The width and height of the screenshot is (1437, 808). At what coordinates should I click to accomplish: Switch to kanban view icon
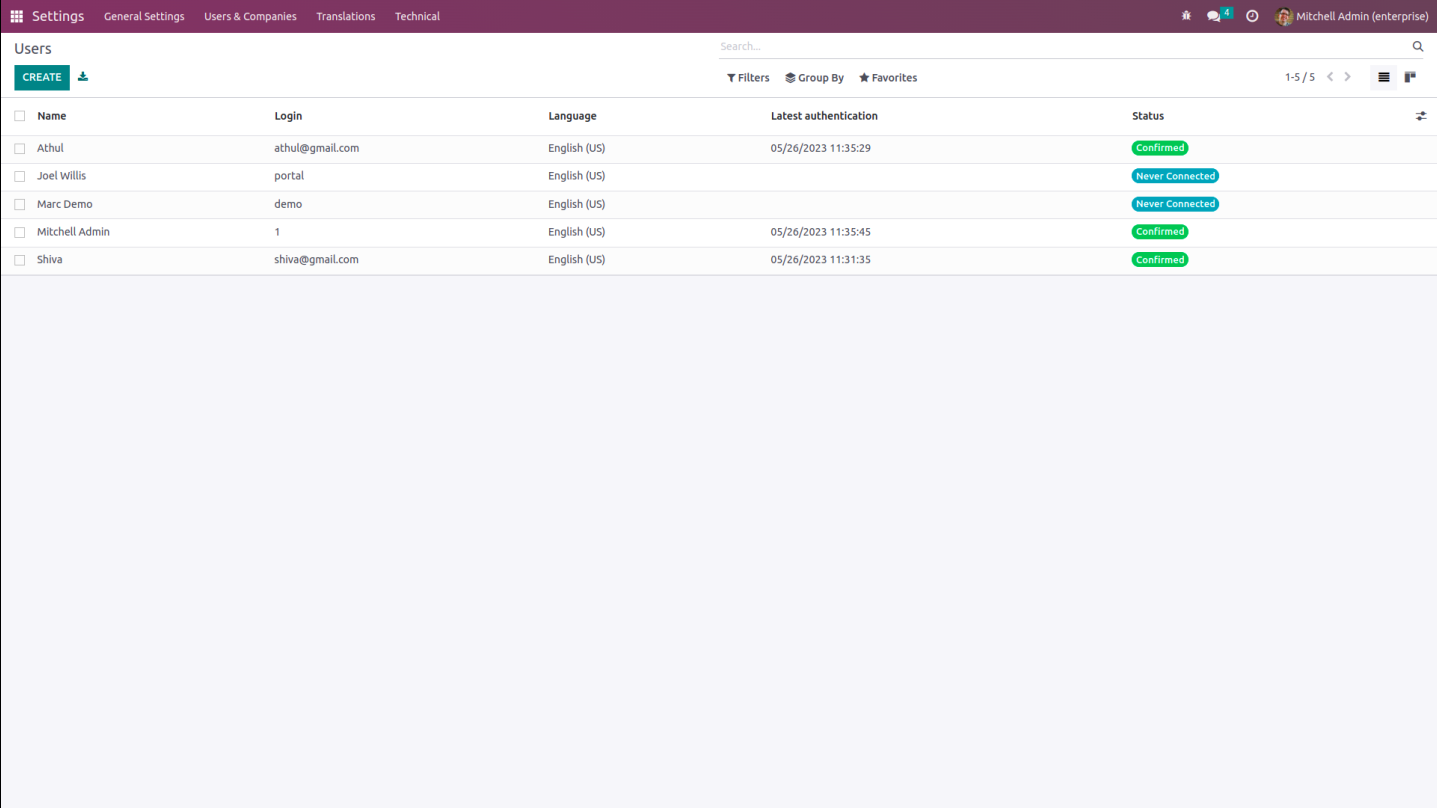tap(1410, 77)
